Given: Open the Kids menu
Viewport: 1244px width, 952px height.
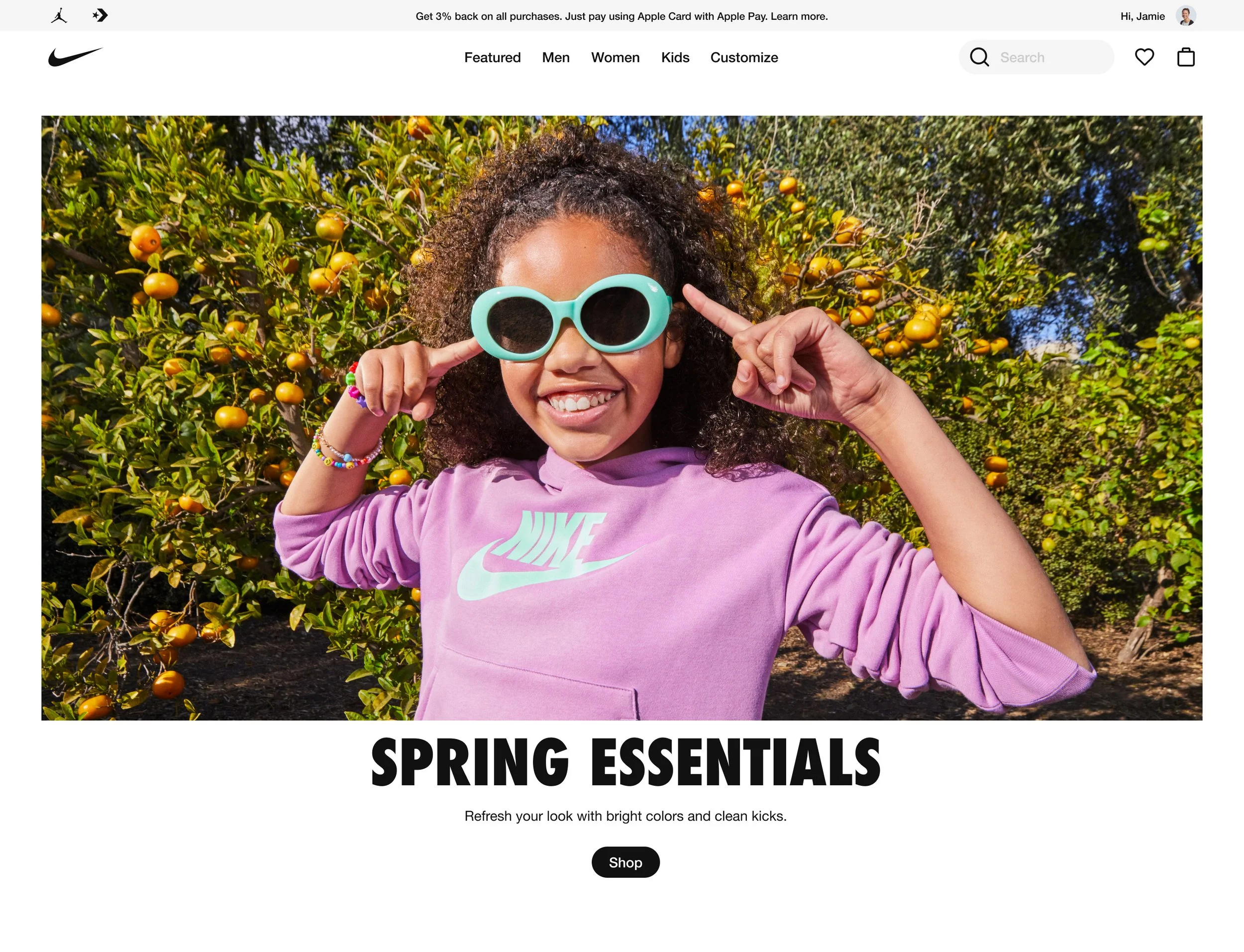Looking at the screenshot, I should (x=675, y=57).
